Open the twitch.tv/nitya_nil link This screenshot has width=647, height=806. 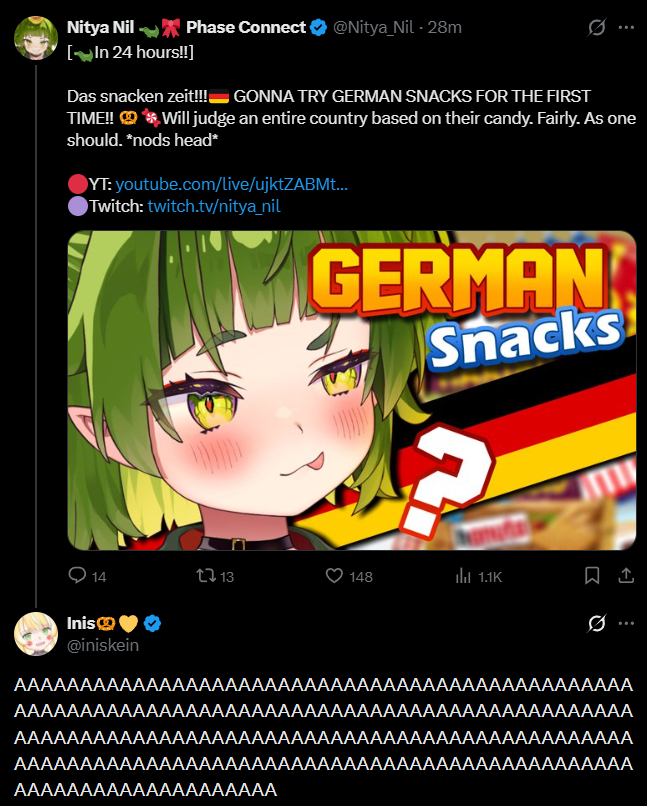214,206
